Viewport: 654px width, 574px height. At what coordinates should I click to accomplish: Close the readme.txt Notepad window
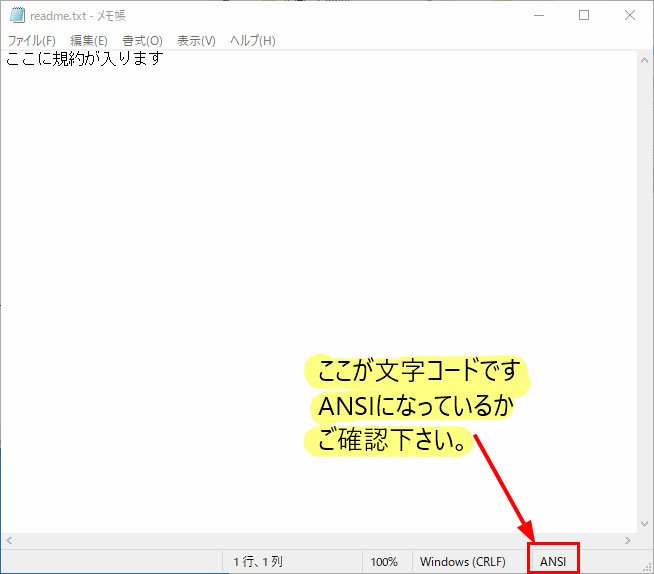click(x=630, y=15)
